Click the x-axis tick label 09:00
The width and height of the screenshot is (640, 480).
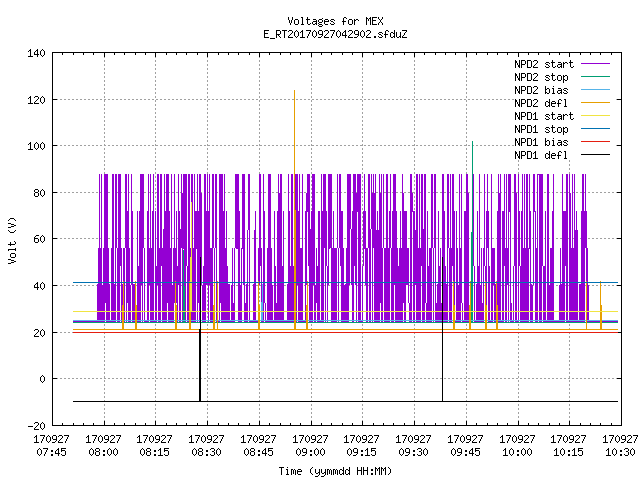point(310,452)
